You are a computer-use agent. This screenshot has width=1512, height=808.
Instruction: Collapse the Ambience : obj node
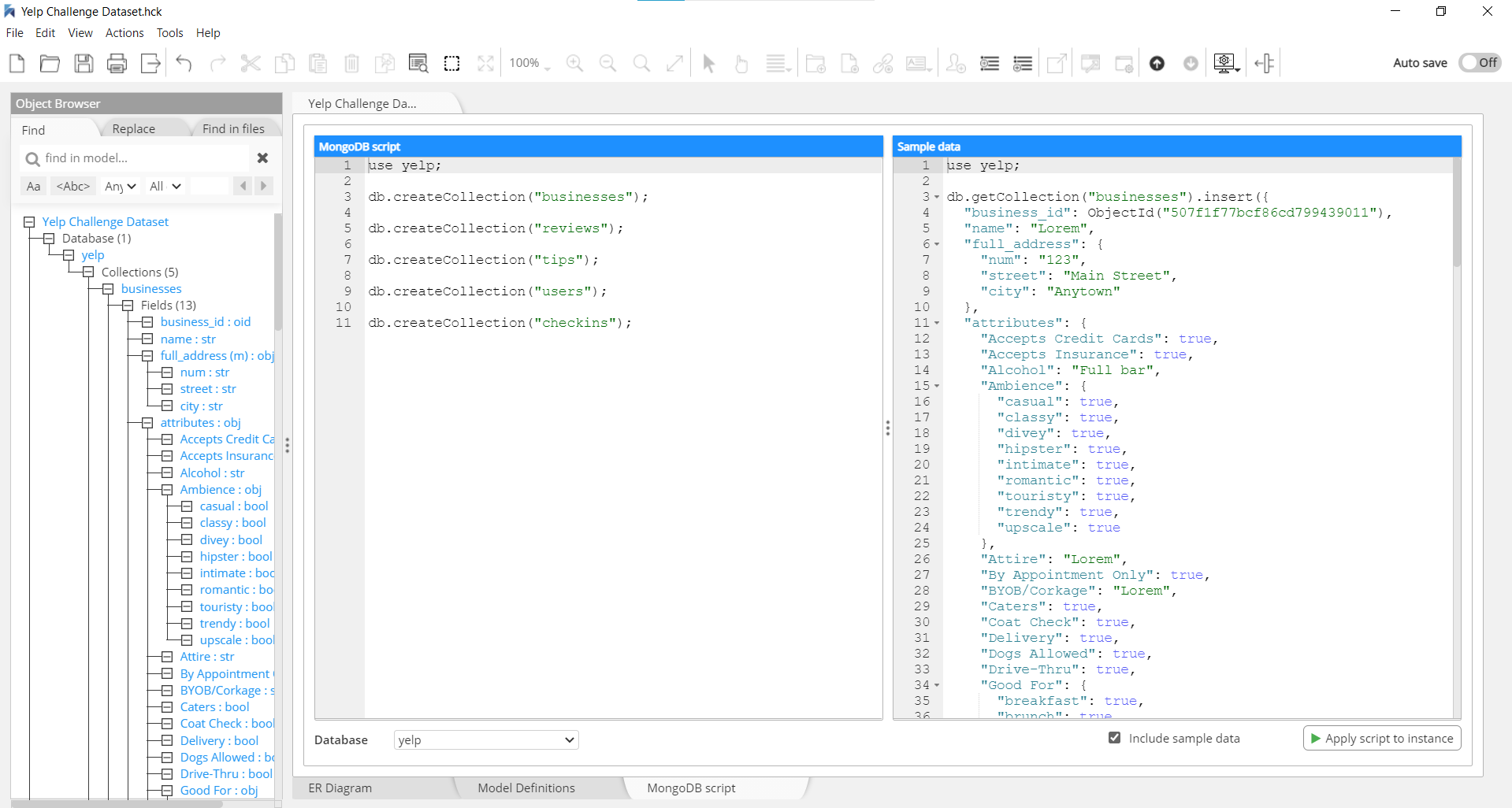click(x=167, y=490)
